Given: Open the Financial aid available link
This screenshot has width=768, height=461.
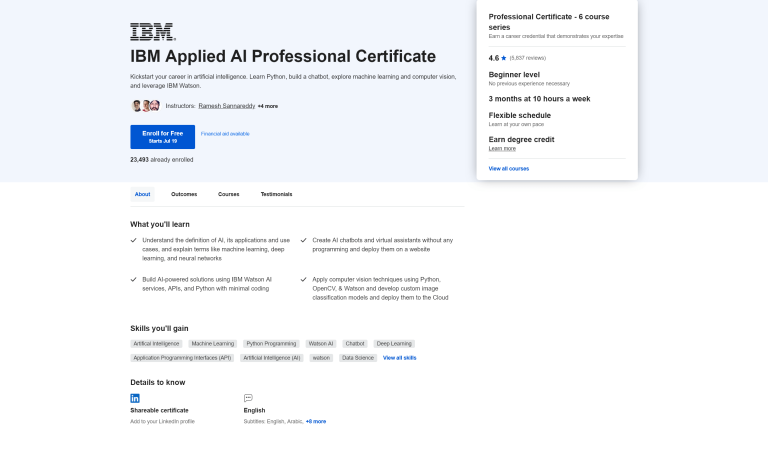Looking at the screenshot, I should click(225, 133).
